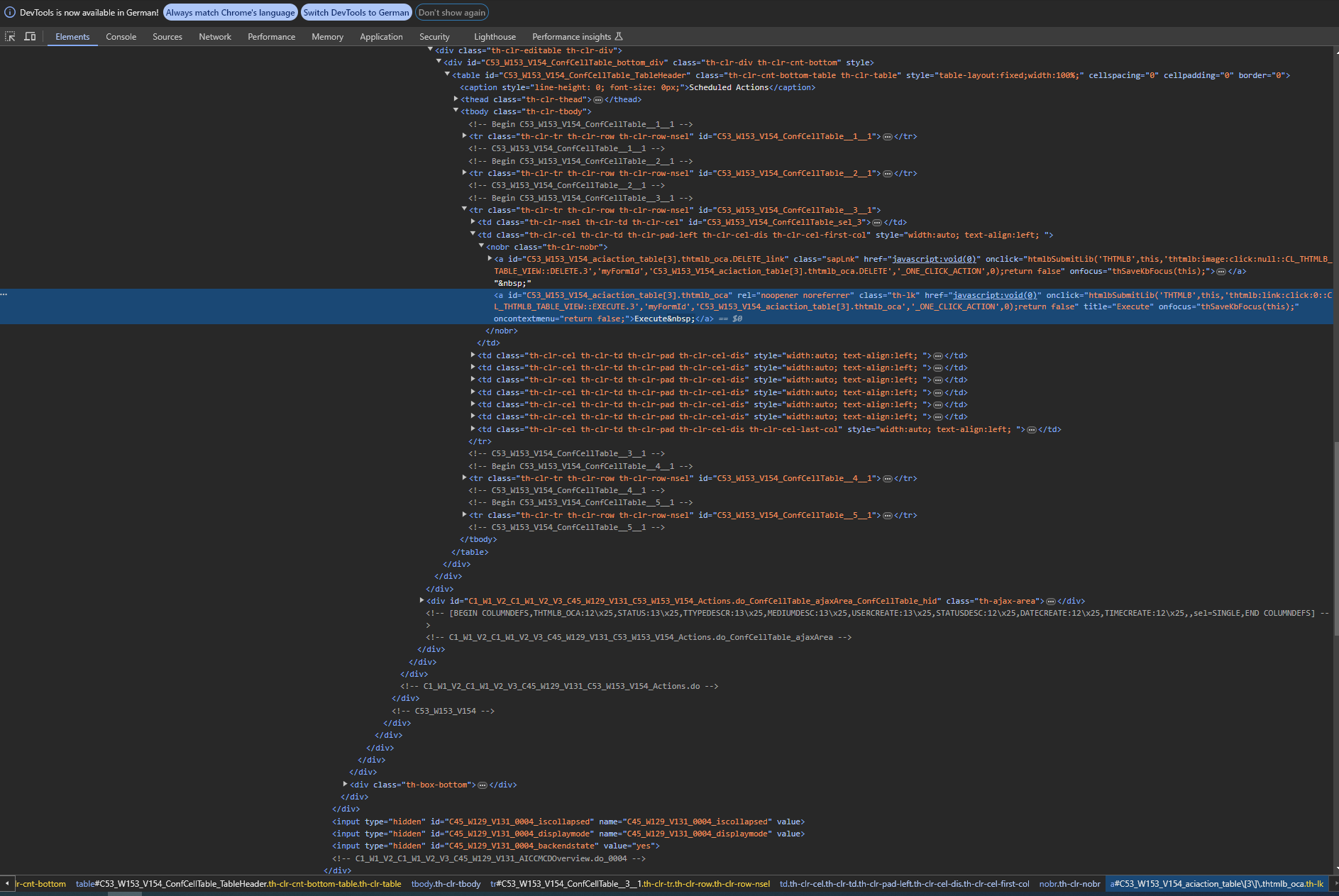Click the vertical scrollbar of the Elements panel
Viewport: 1339px width, 896px height.
pos(1335,538)
